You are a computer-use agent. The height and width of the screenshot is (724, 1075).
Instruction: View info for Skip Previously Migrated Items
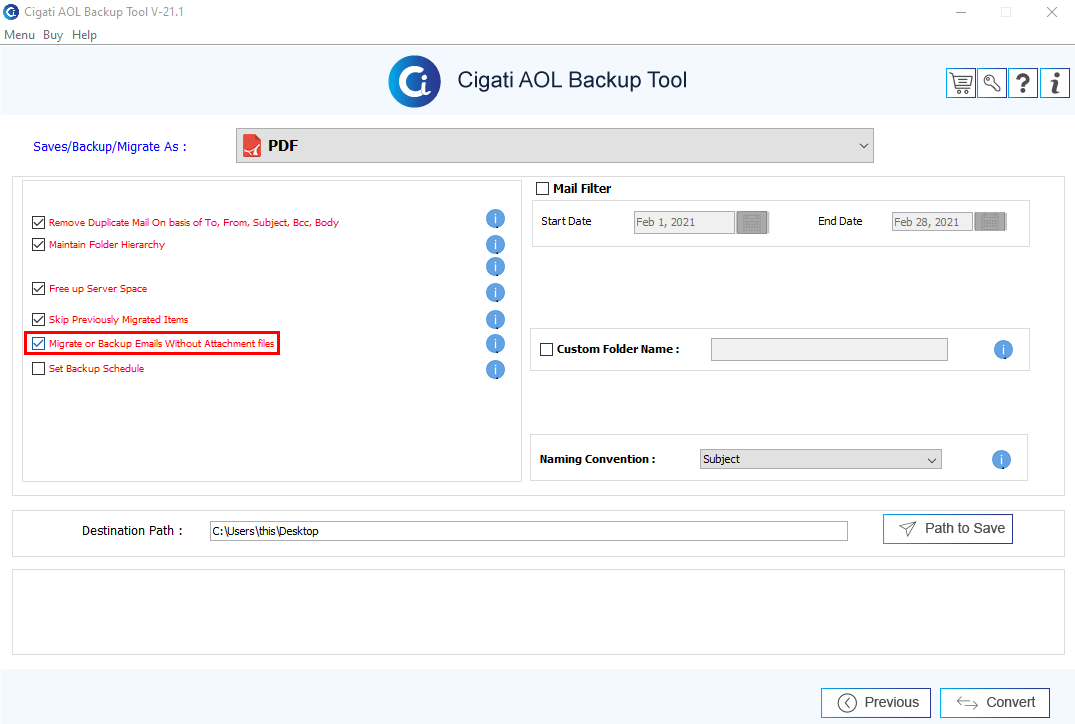click(x=496, y=319)
